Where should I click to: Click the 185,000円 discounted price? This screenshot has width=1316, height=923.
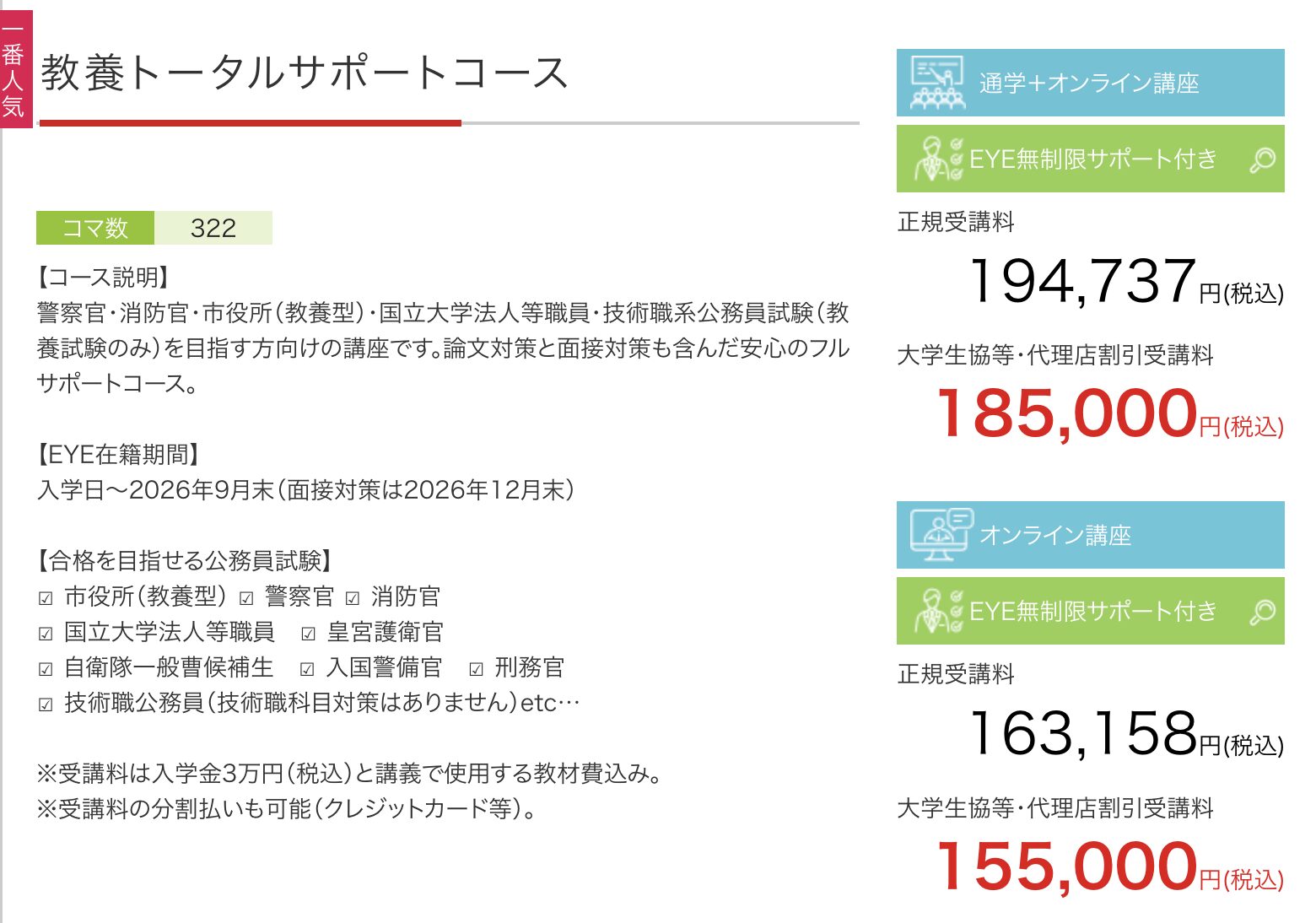pos(1109,413)
